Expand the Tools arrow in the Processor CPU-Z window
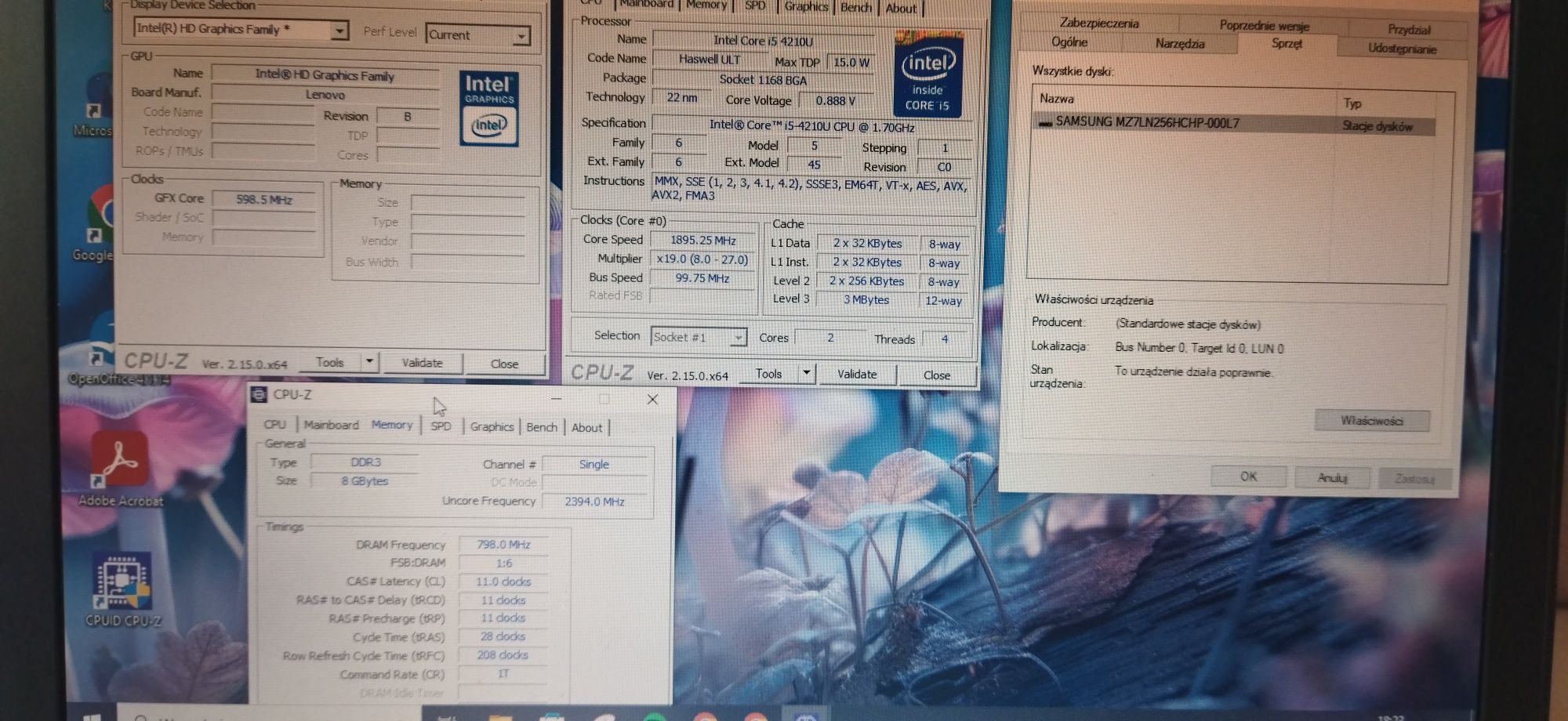Viewport: 1568px width, 721px height. [x=807, y=373]
